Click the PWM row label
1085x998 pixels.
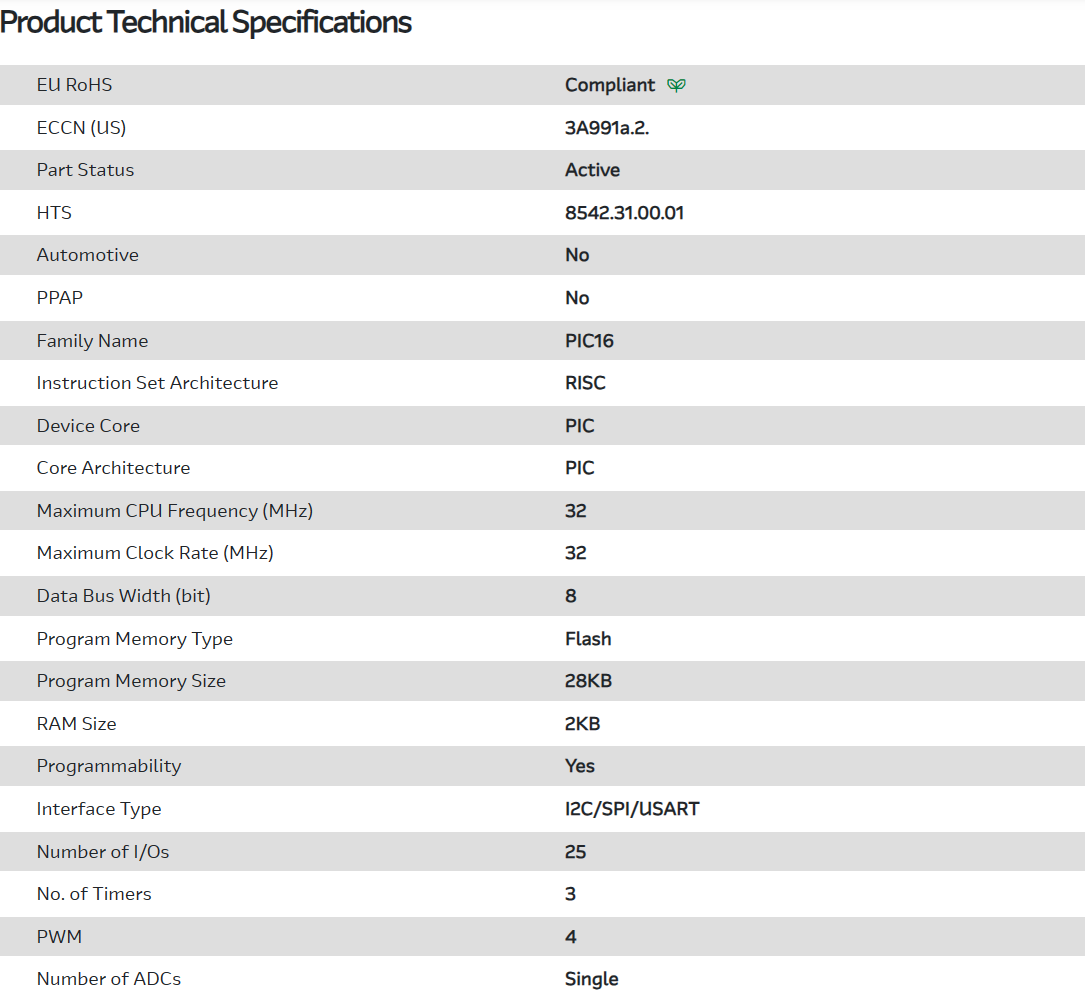click(x=59, y=937)
